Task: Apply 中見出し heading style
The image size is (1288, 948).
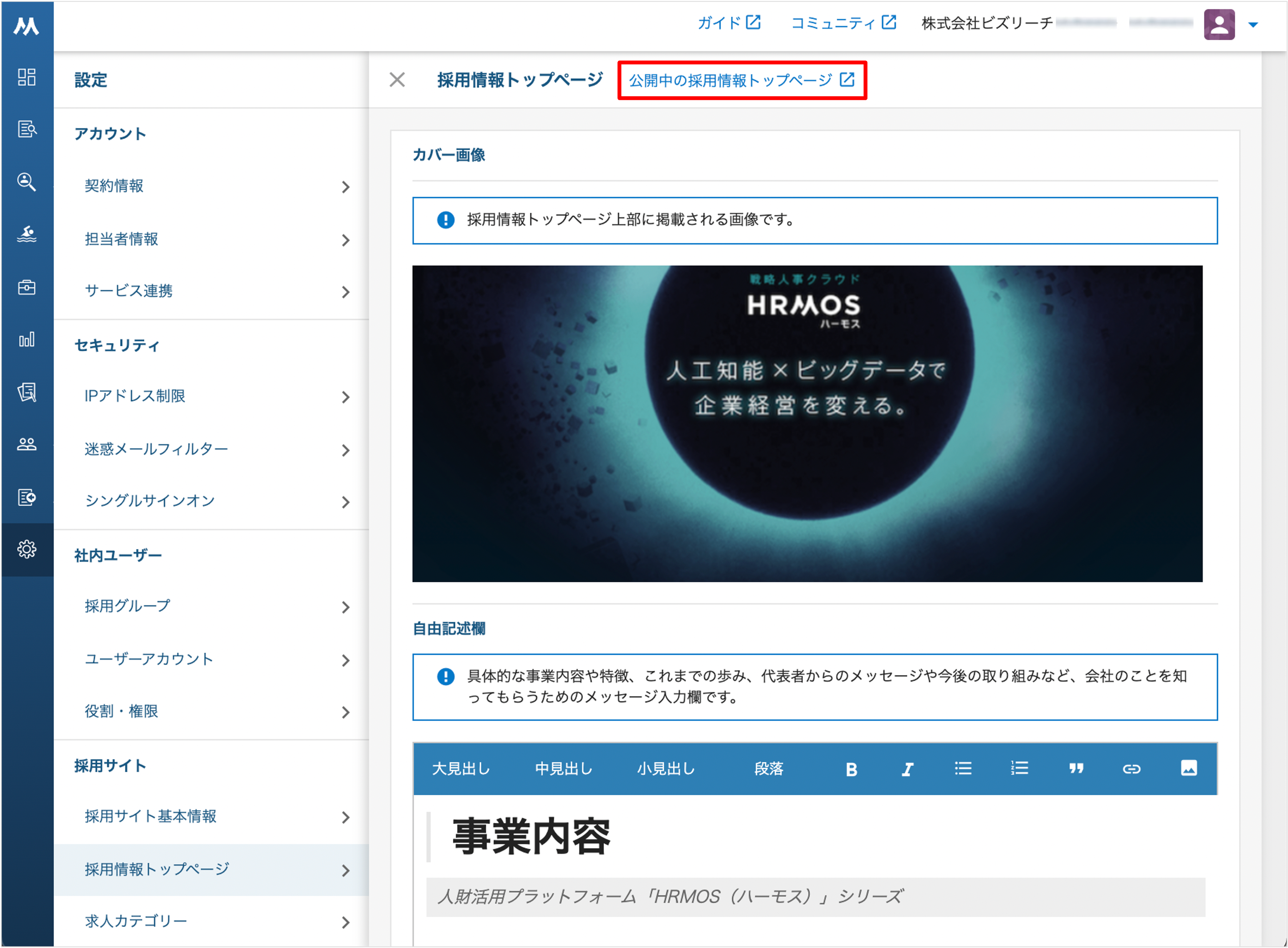Action: (564, 768)
